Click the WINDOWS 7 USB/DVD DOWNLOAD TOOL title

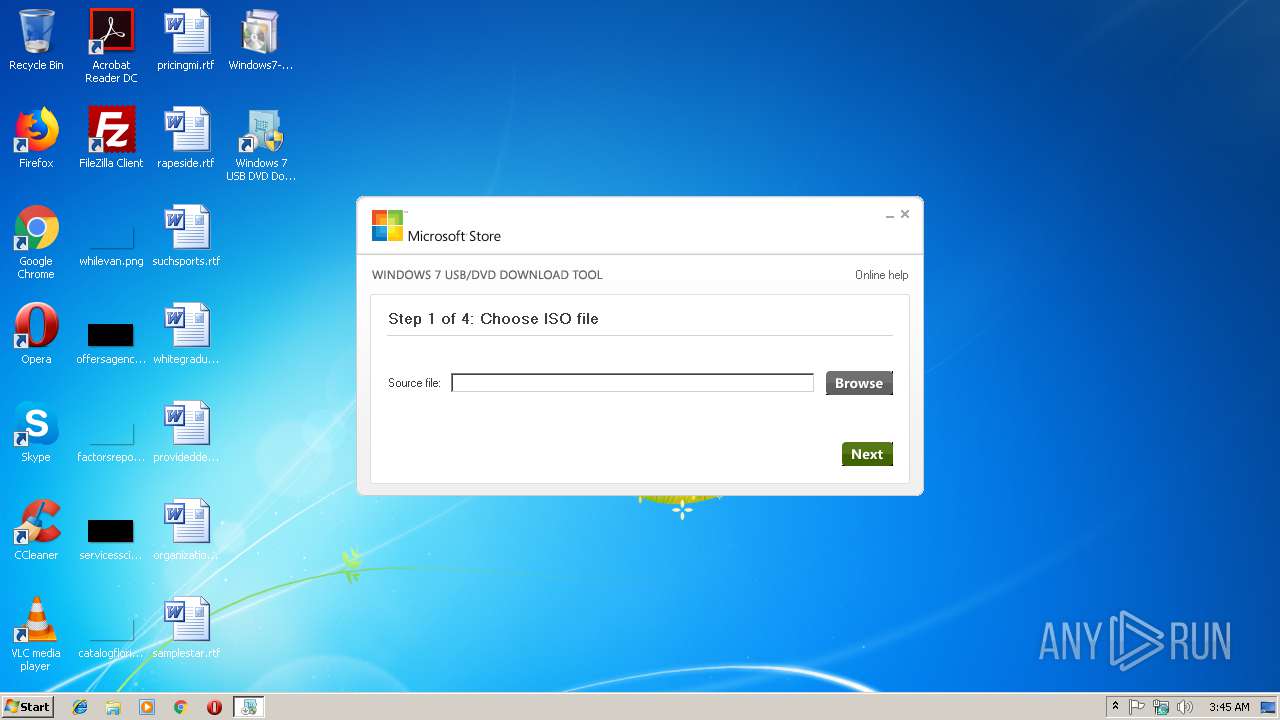pyautogui.click(x=487, y=275)
